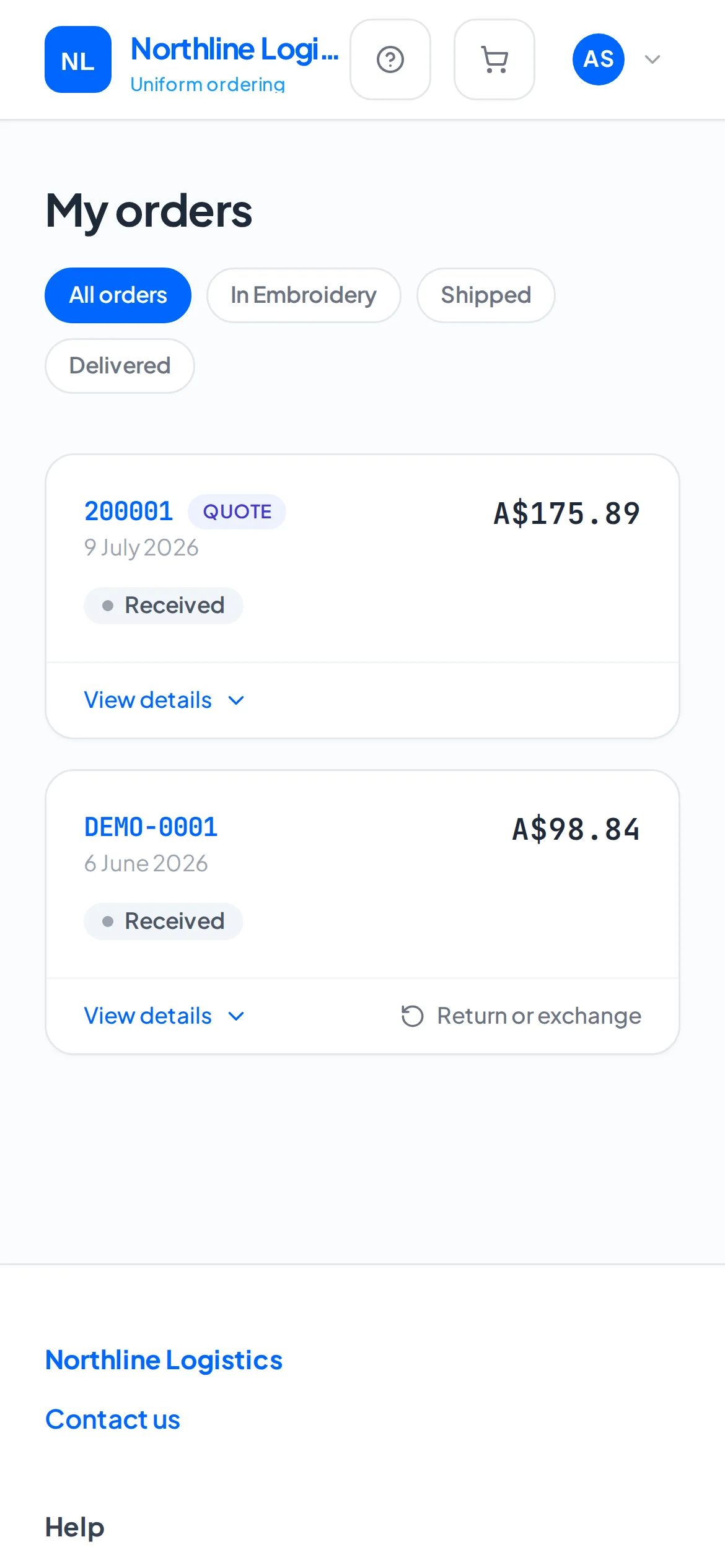This screenshot has height=1568, width=725.
Task: Open the Contact us link
Action: (113, 1419)
